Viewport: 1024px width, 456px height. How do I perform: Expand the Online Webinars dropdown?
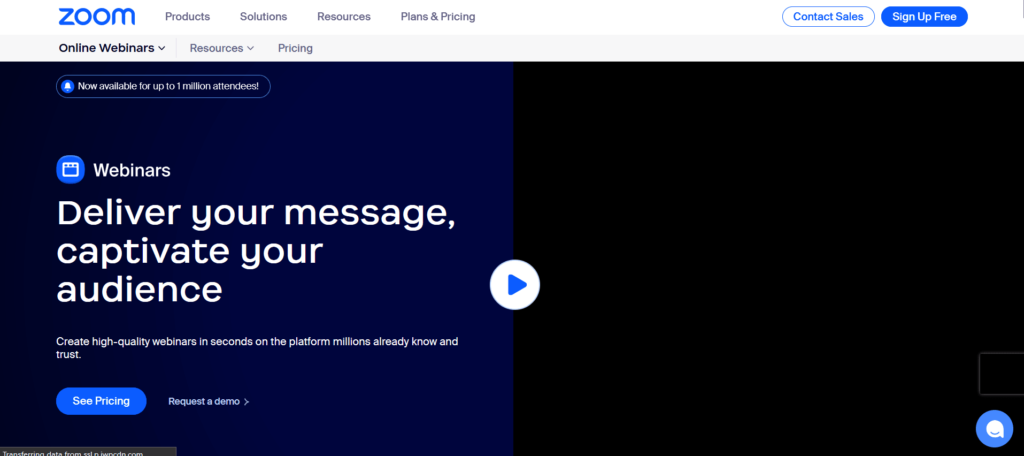pos(112,48)
